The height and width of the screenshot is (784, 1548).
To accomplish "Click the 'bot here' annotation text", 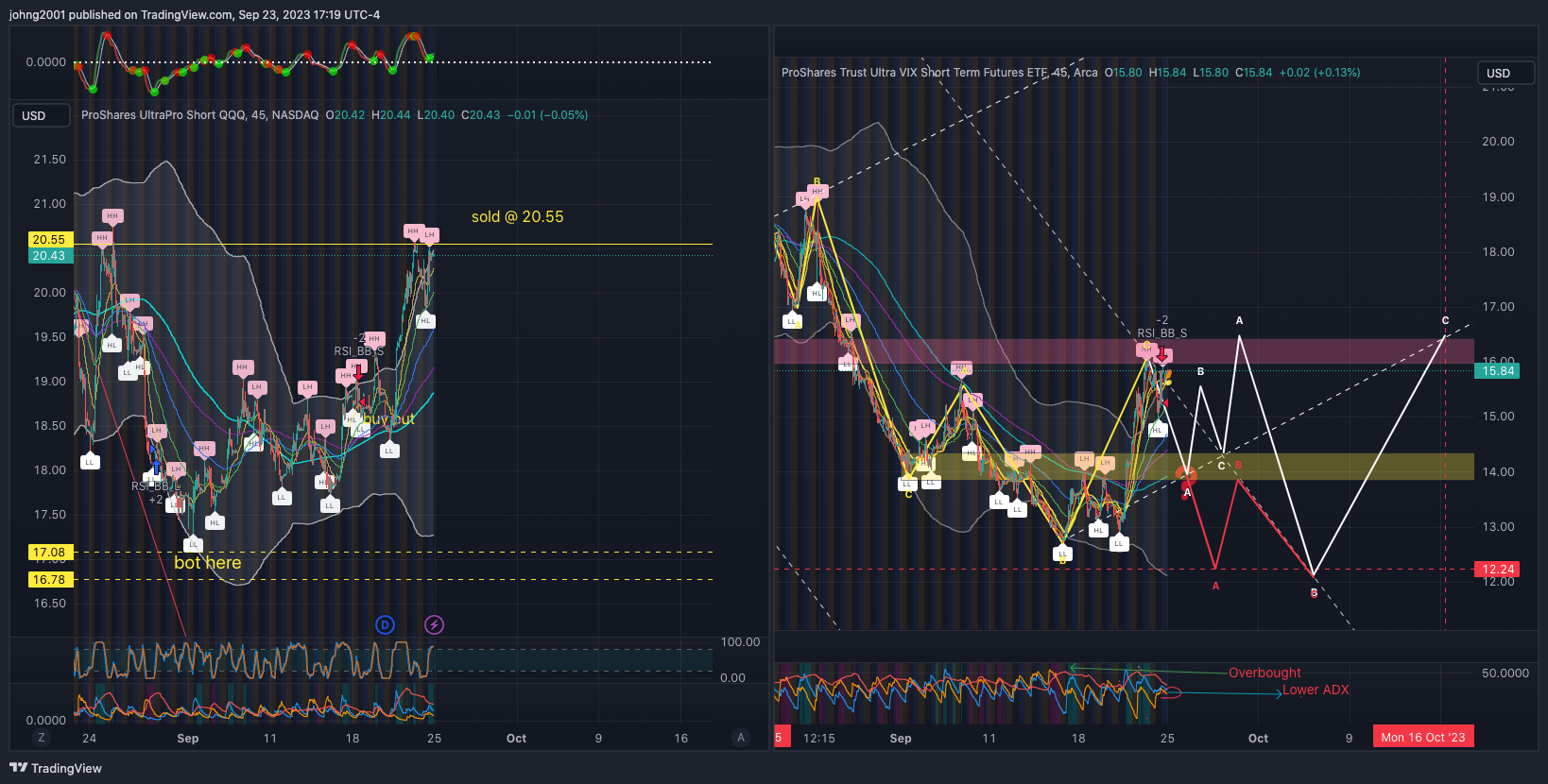I will pyautogui.click(x=208, y=563).
